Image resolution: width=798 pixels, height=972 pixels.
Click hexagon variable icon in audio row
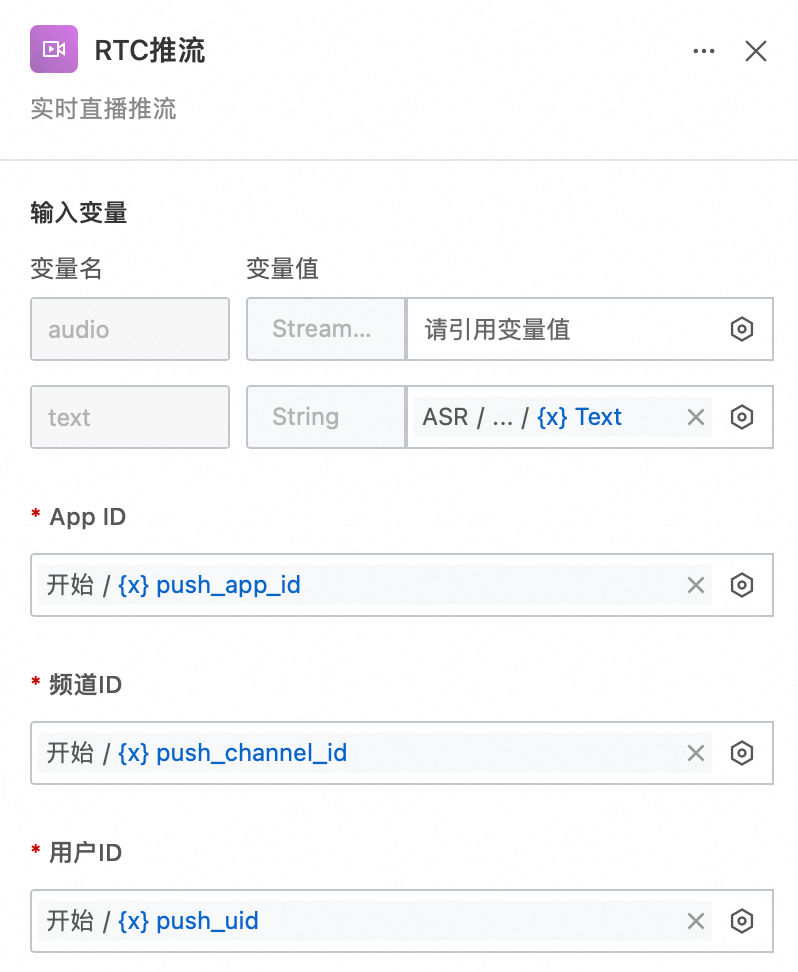click(x=741, y=329)
